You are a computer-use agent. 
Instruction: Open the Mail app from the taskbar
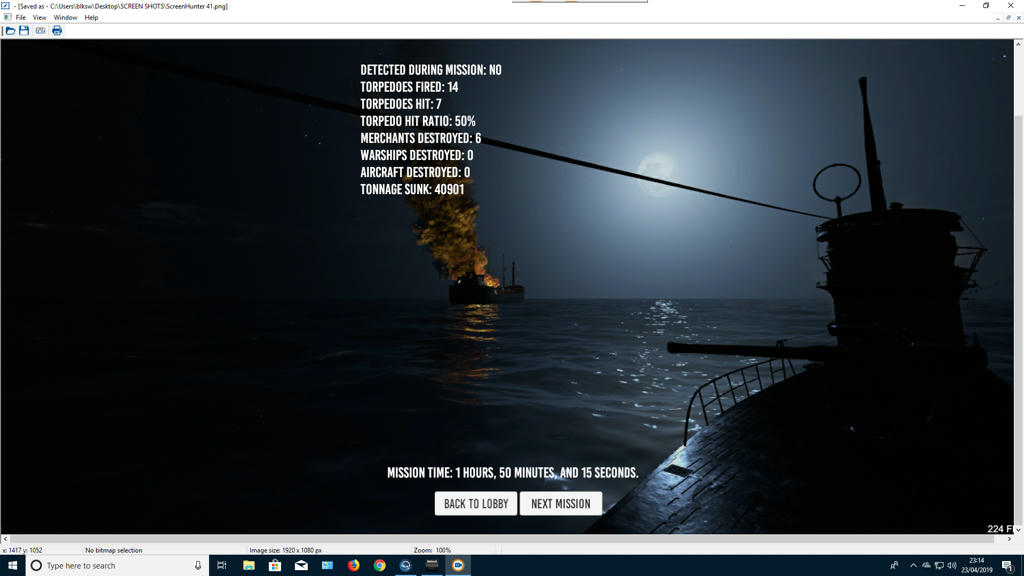coord(301,566)
